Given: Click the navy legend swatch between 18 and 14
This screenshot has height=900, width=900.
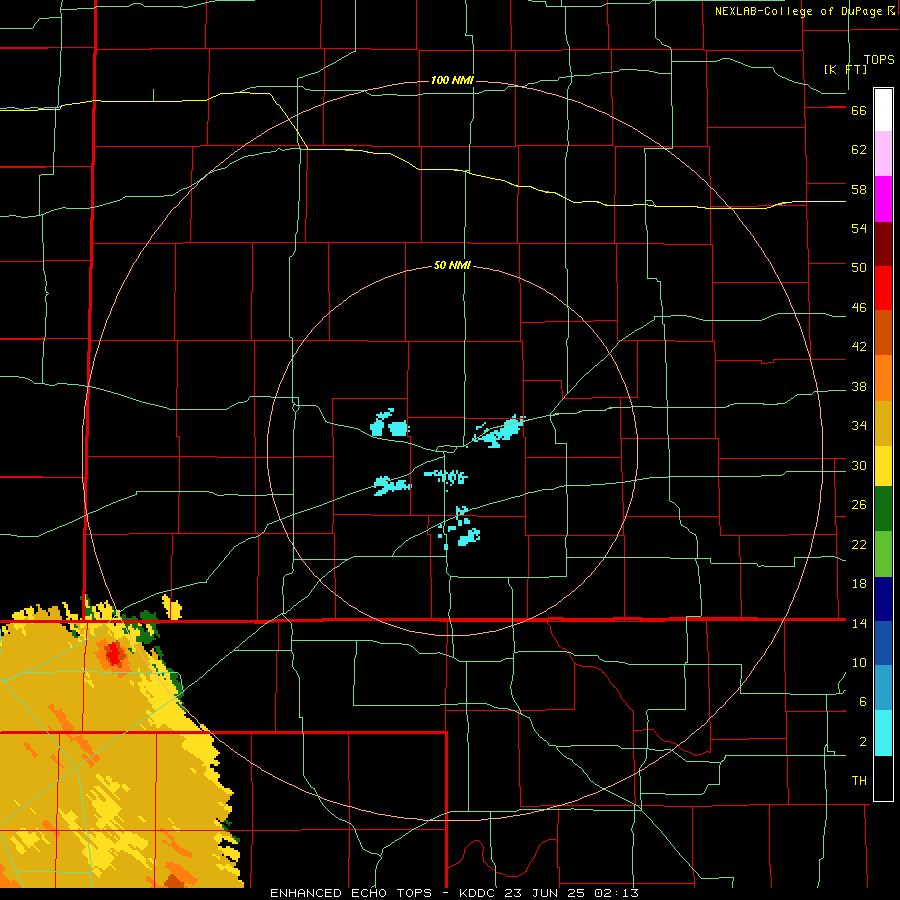Looking at the screenshot, I should coord(883,599).
